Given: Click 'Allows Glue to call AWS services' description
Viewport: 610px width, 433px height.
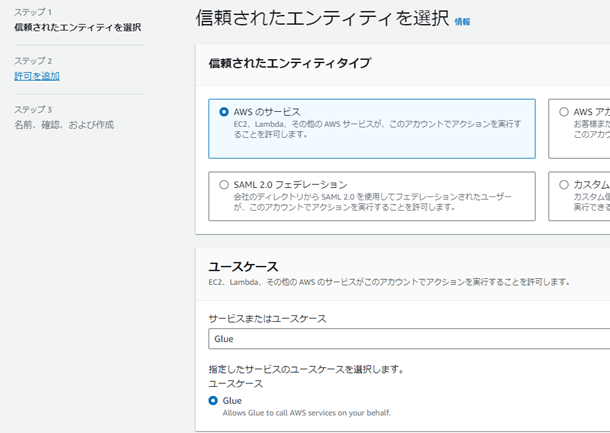Looking at the screenshot, I should point(307,413).
